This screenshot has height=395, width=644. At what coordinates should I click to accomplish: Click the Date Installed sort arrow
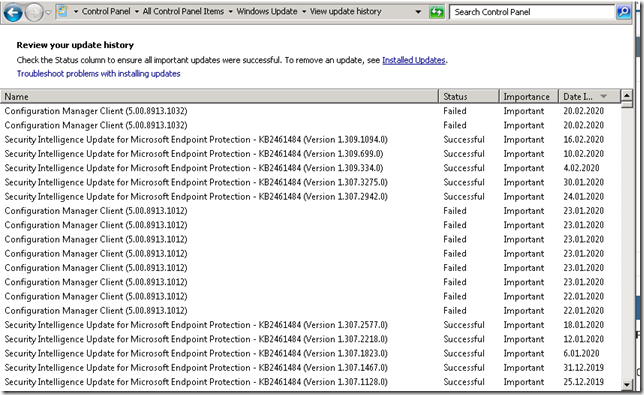click(603, 96)
